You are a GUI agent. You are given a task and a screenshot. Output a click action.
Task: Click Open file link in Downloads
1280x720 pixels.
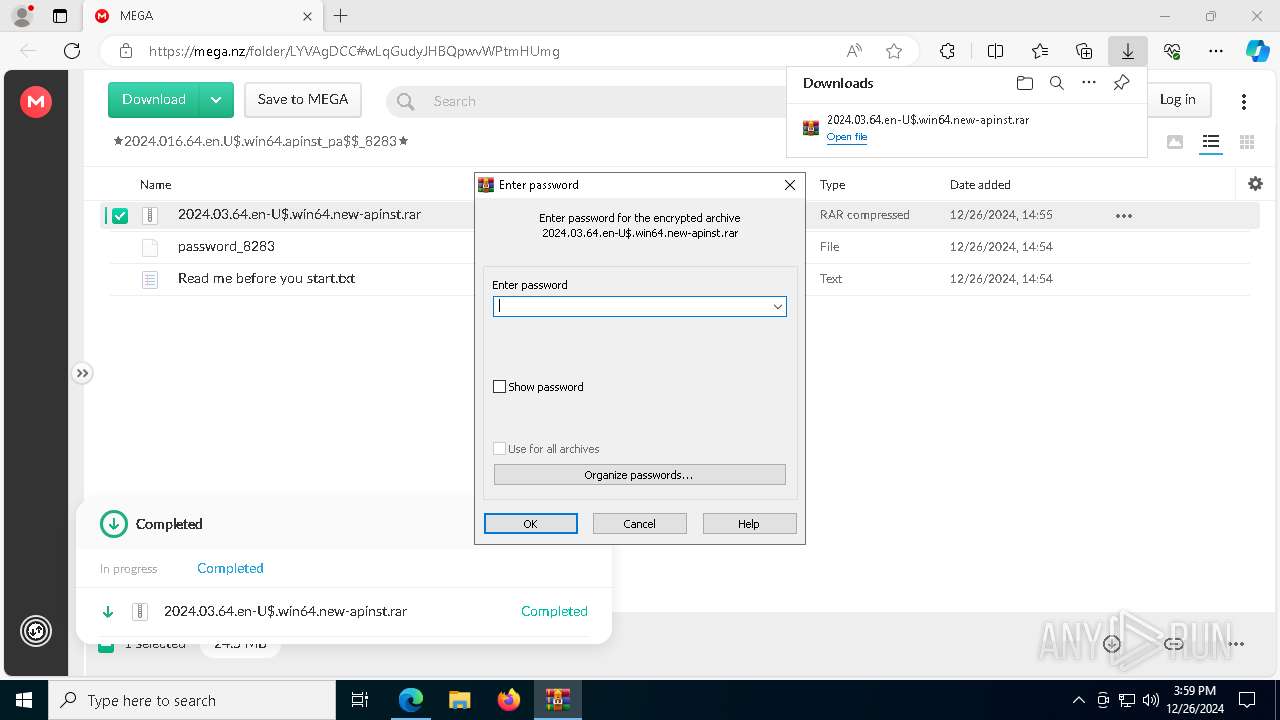click(x=847, y=137)
